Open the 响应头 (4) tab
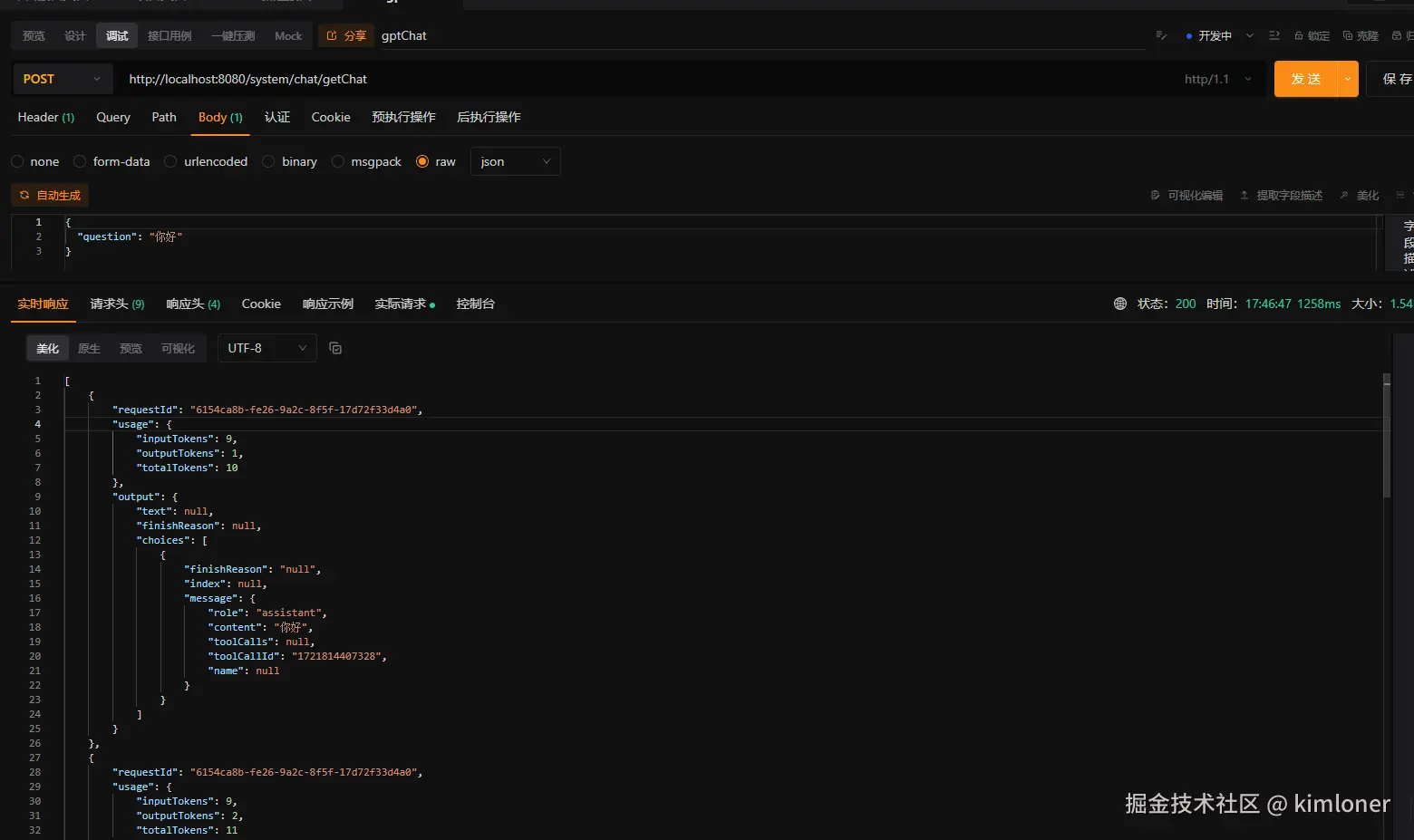Viewport: 1414px width, 840px height. click(x=193, y=304)
